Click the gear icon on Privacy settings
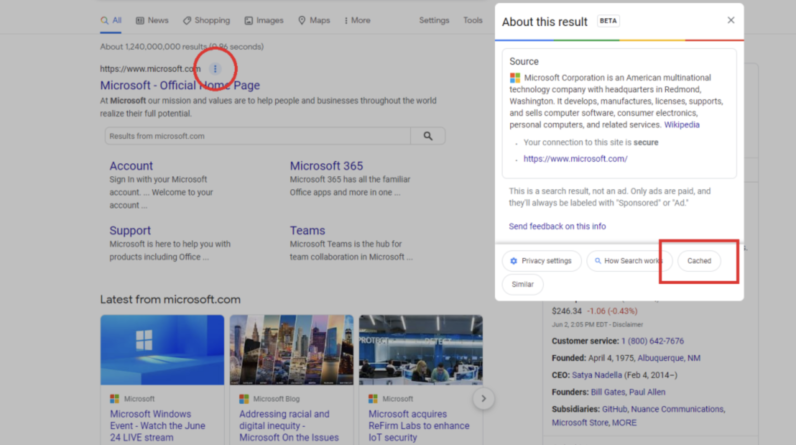The height and width of the screenshot is (445, 796). pos(514,261)
